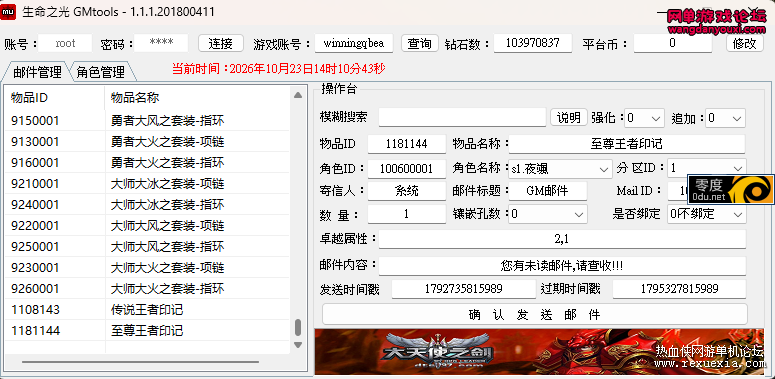Click the 说明 help button
The height and width of the screenshot is (379, 775).
click(569, 118)
